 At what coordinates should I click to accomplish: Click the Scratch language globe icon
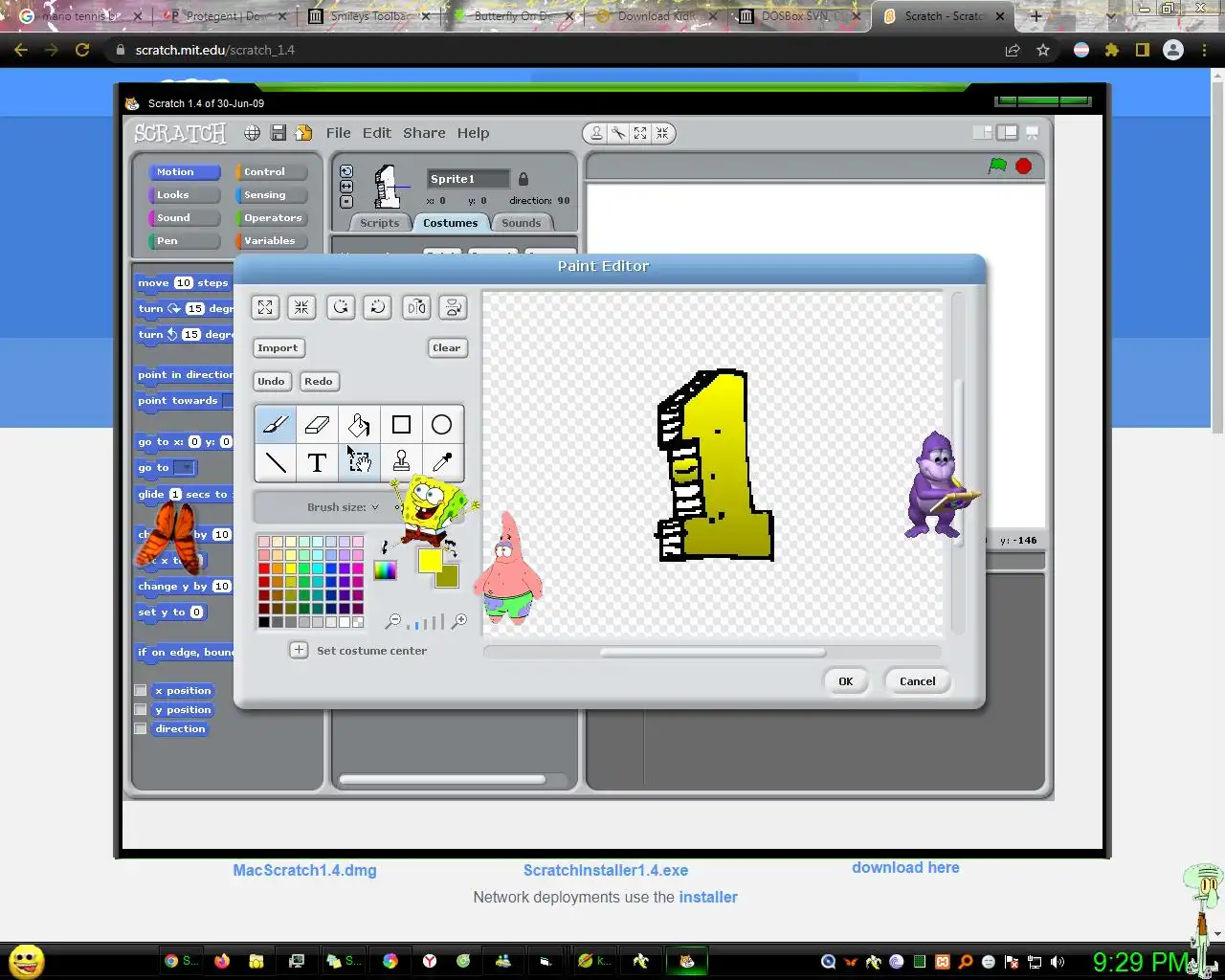(x=252, y=133)
